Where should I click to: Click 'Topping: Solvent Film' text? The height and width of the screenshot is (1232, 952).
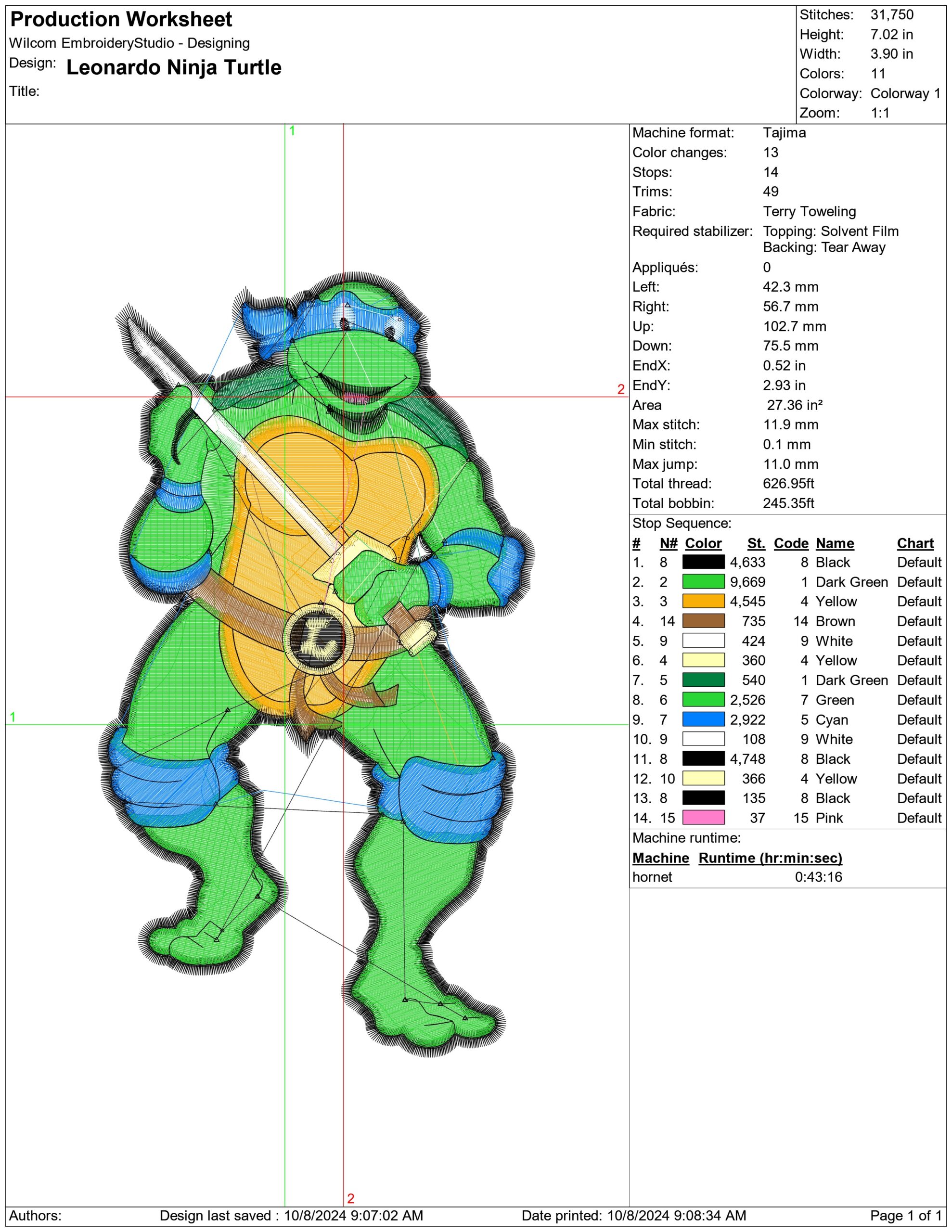[x=831, y=231]
